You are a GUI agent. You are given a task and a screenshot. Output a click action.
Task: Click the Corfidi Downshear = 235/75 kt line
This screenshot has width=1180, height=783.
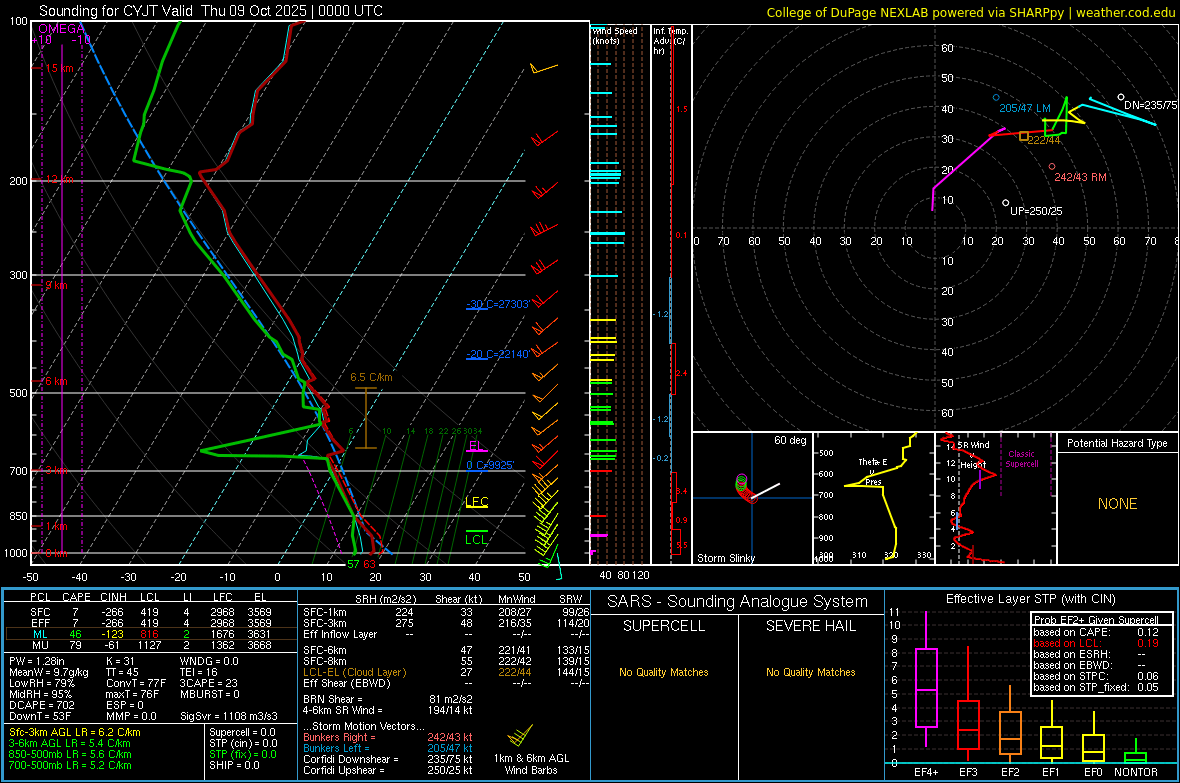tap(387, 759)
